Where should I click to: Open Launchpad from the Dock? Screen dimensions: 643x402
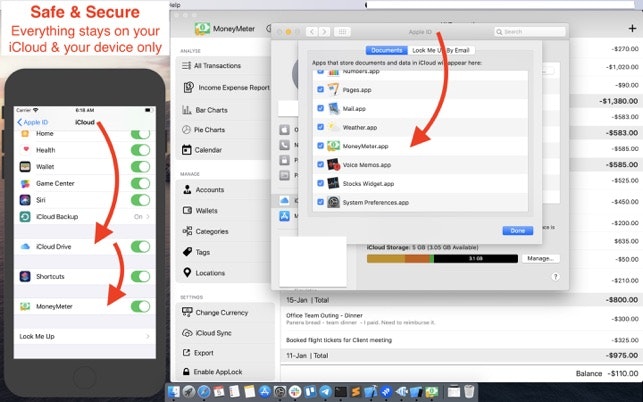click(x=189, y=392)
